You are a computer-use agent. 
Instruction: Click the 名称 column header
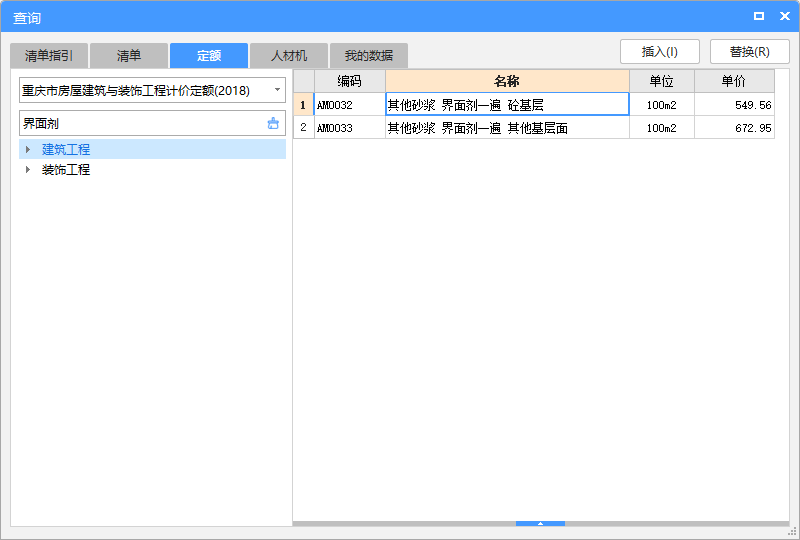click(507, 81)
